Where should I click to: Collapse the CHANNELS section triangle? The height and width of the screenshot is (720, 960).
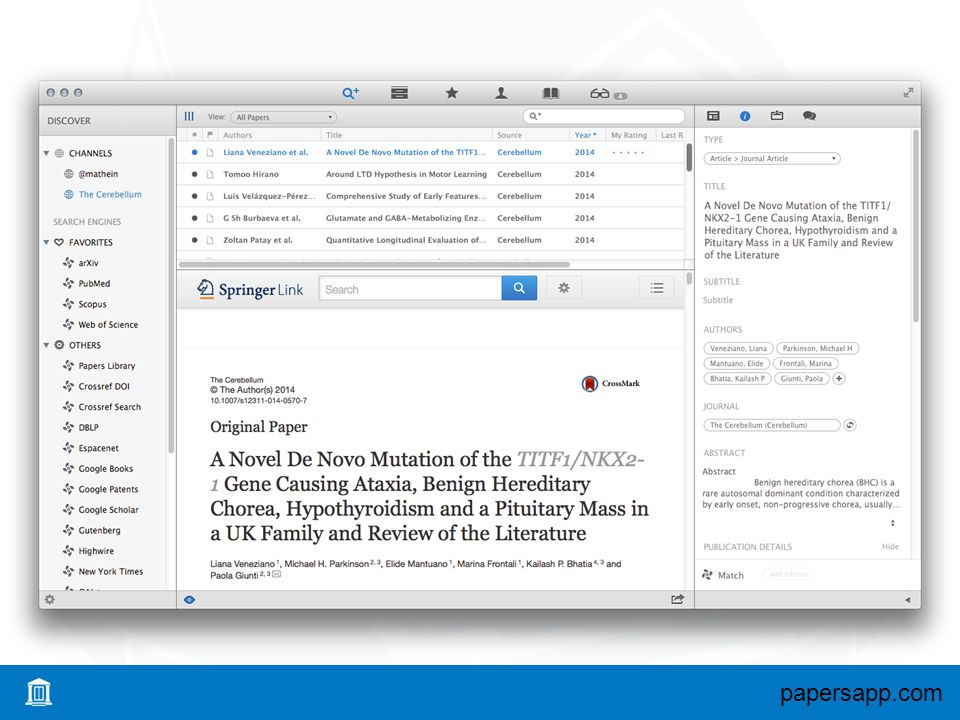coord(47,153)
